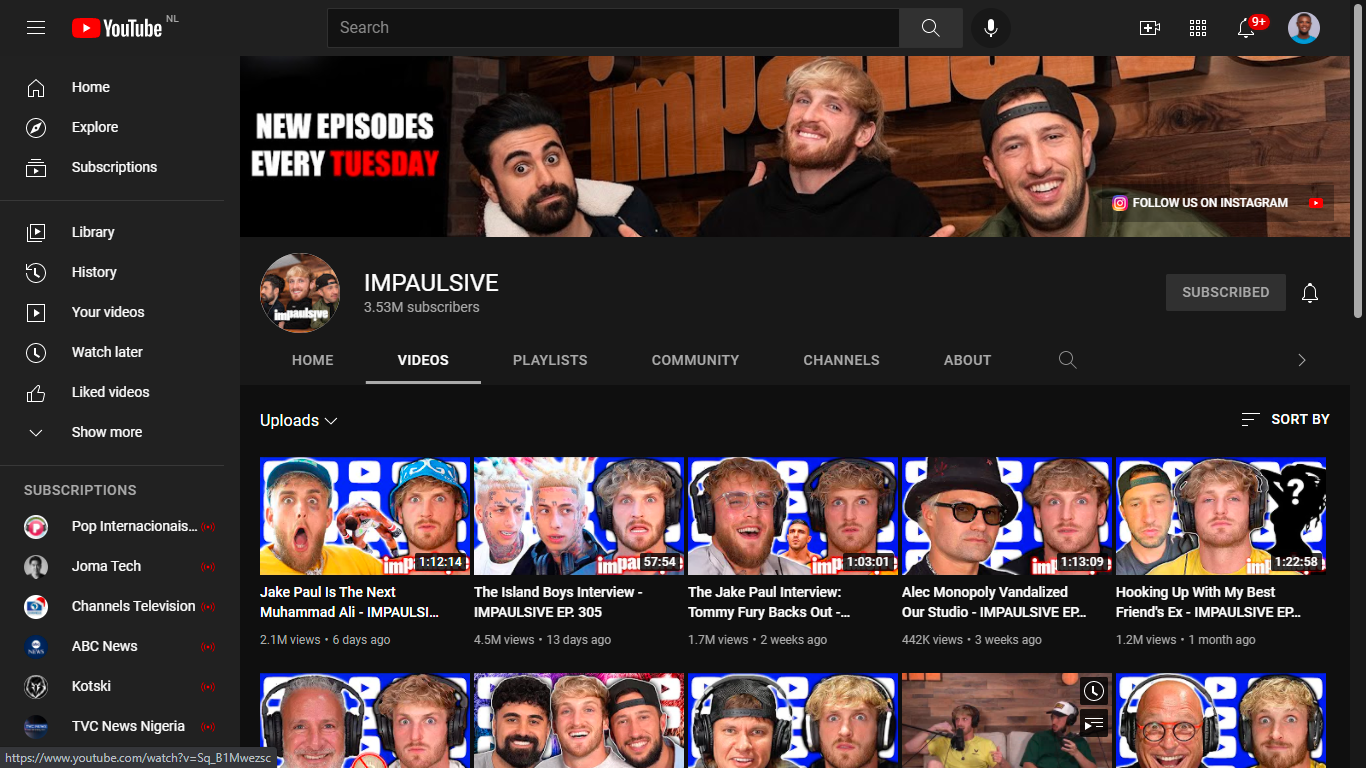The height and width of the screenshot is (768, 1366).
Task: Click the Liked videos thumbs-up icon
Action: (36, 392)
